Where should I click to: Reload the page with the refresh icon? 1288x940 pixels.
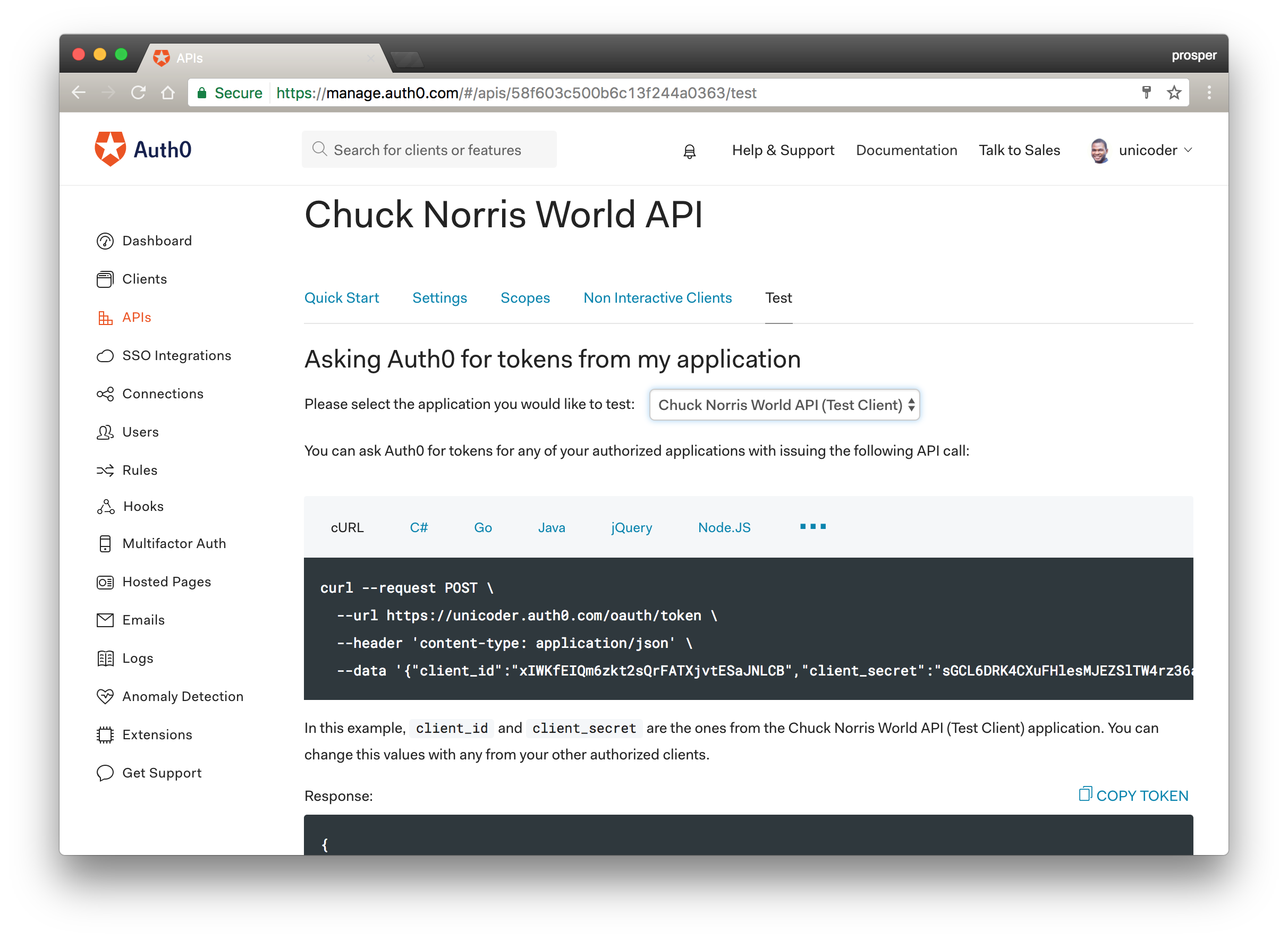pos(138,93)
